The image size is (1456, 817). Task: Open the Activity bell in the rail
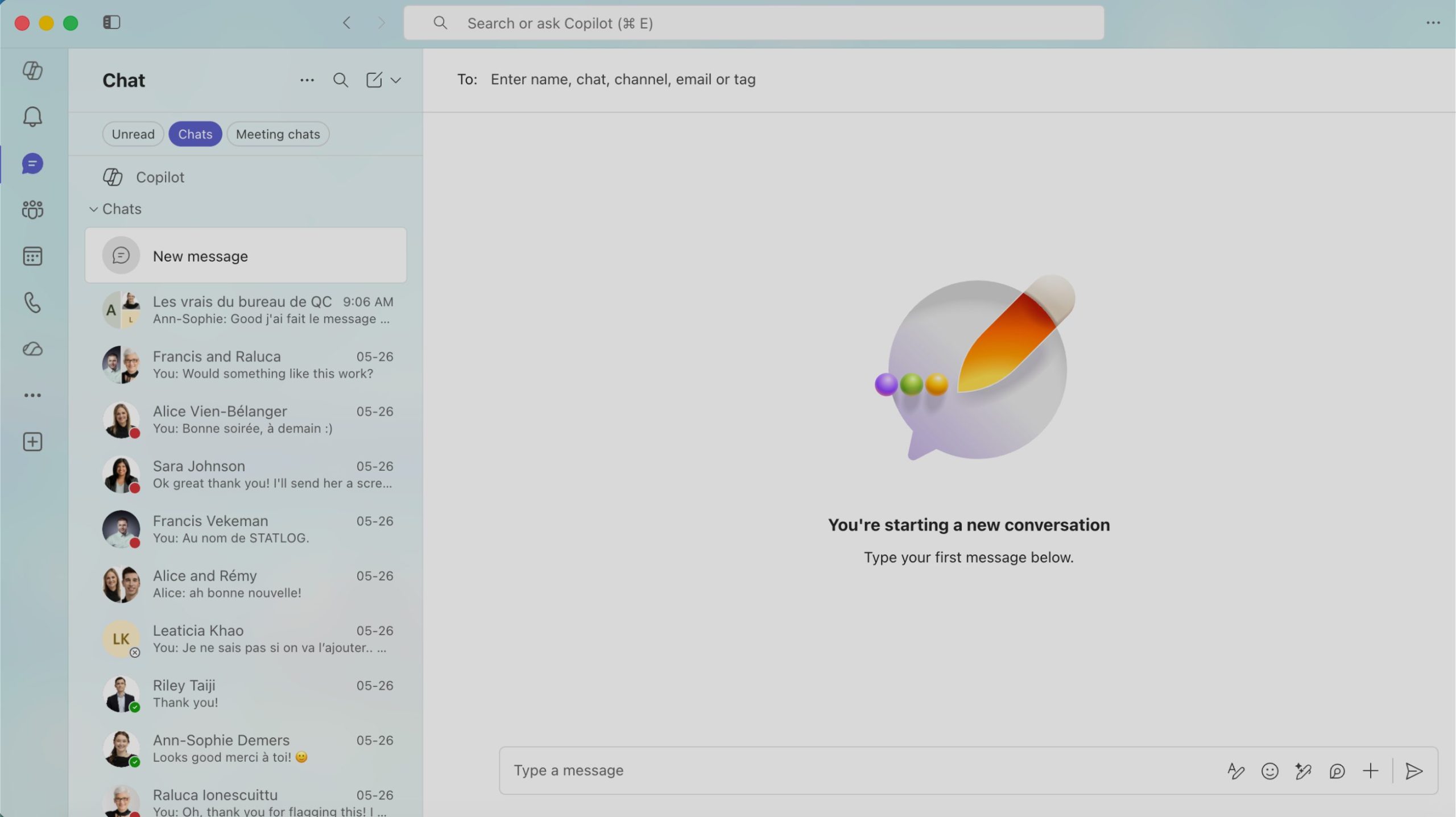(x=32, y=117)
